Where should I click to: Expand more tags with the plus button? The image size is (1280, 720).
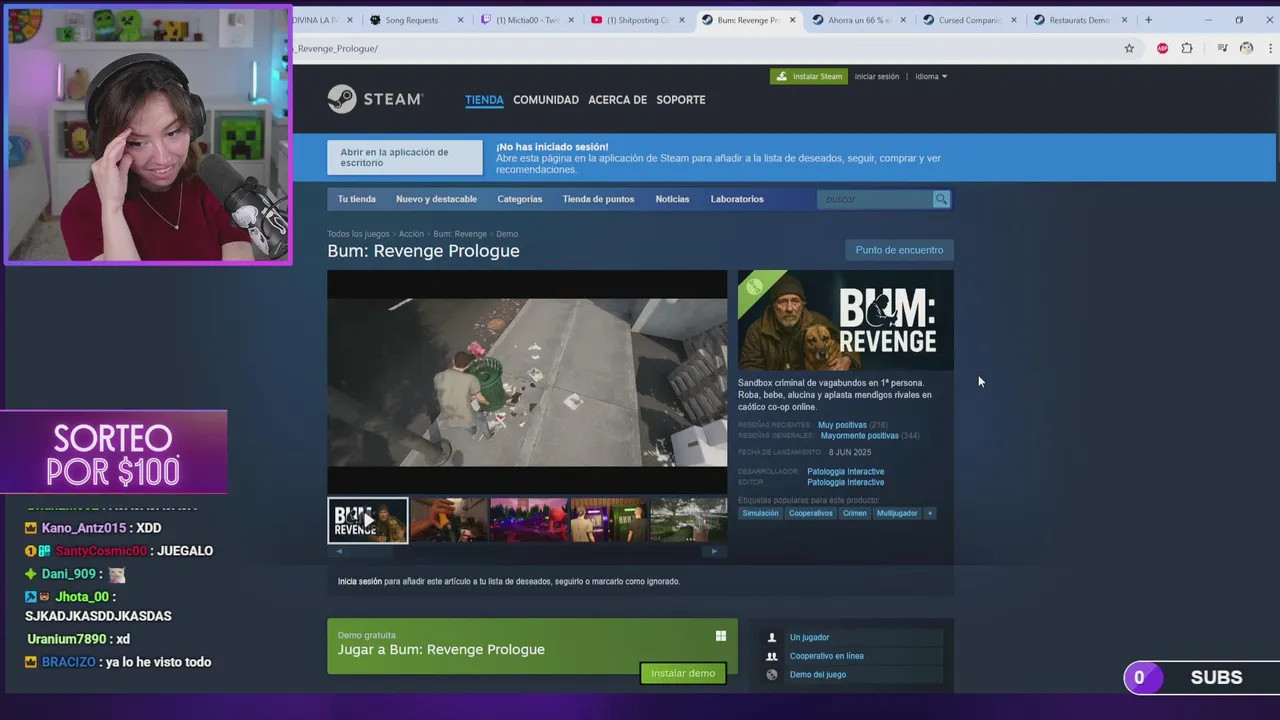pos(929,513)
